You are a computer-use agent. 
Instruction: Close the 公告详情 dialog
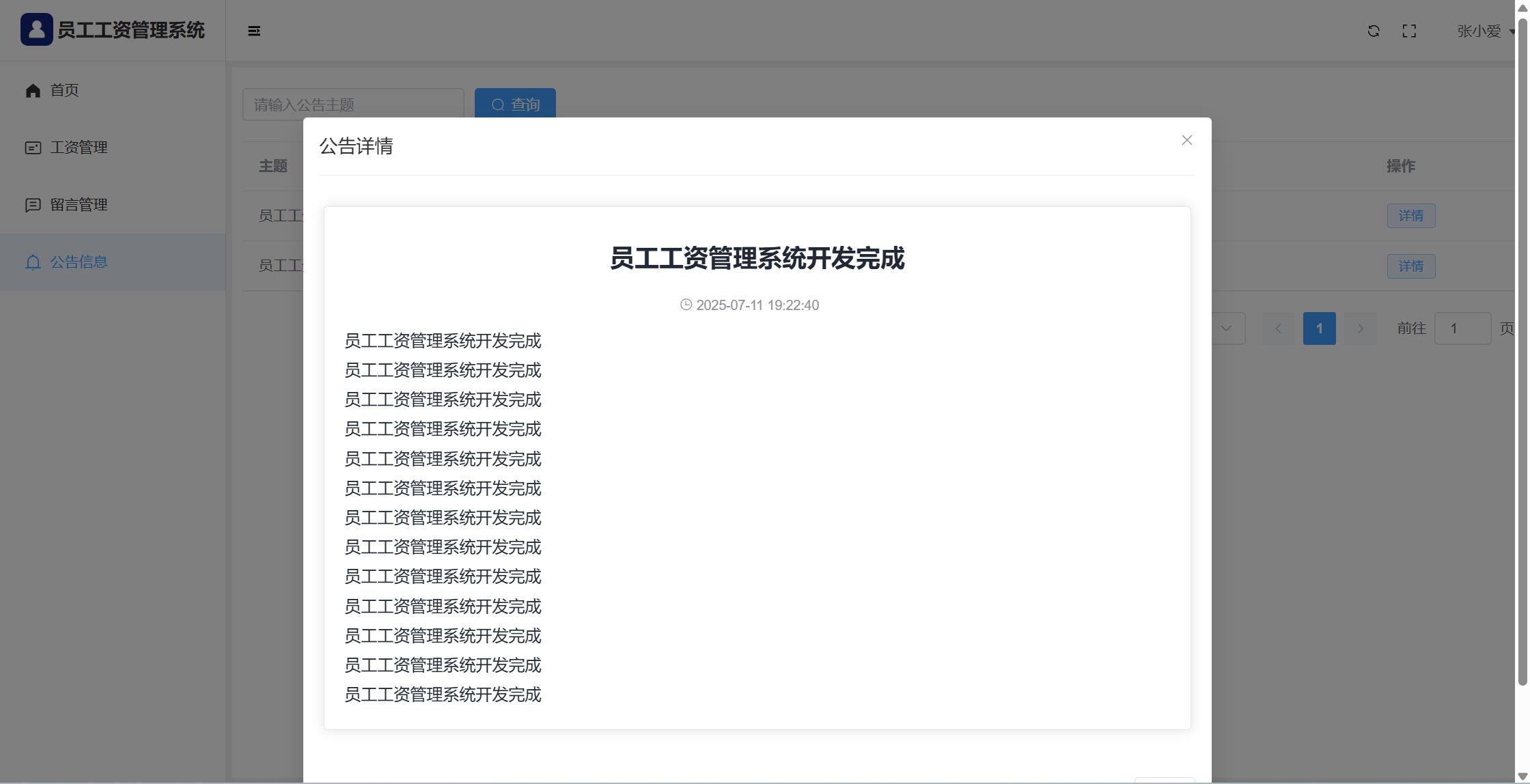[1186, 140]
